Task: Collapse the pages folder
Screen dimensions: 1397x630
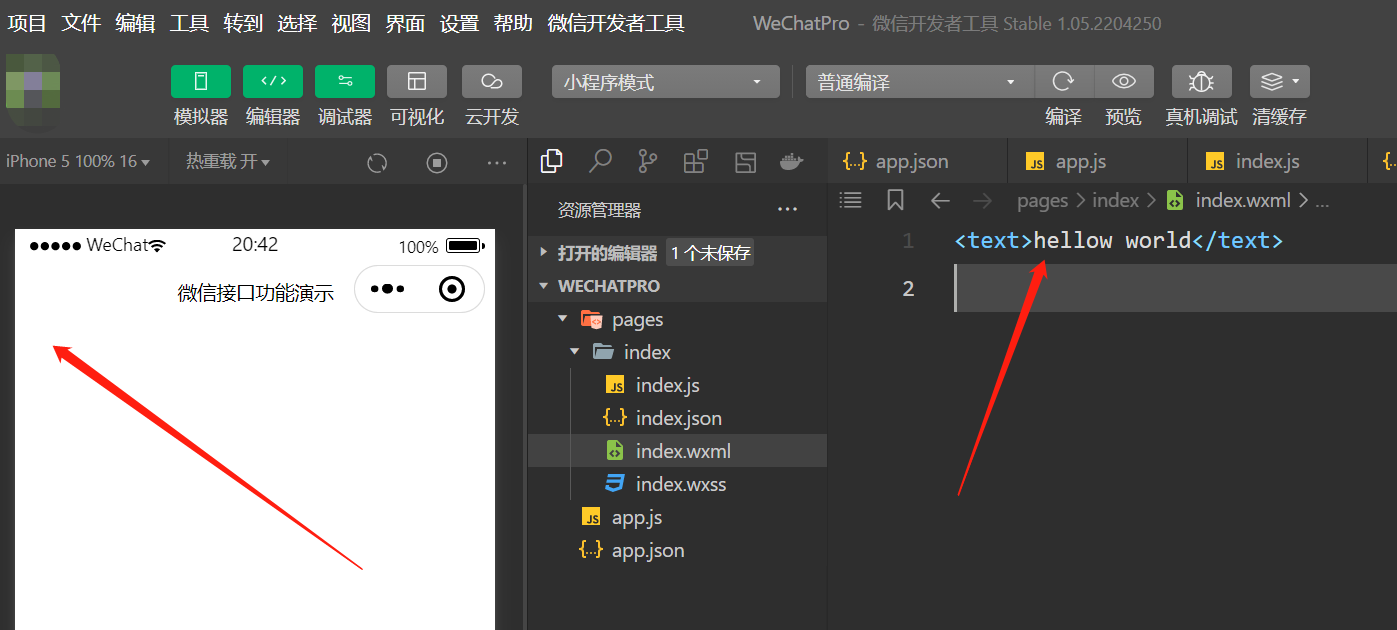Action: 677,319
